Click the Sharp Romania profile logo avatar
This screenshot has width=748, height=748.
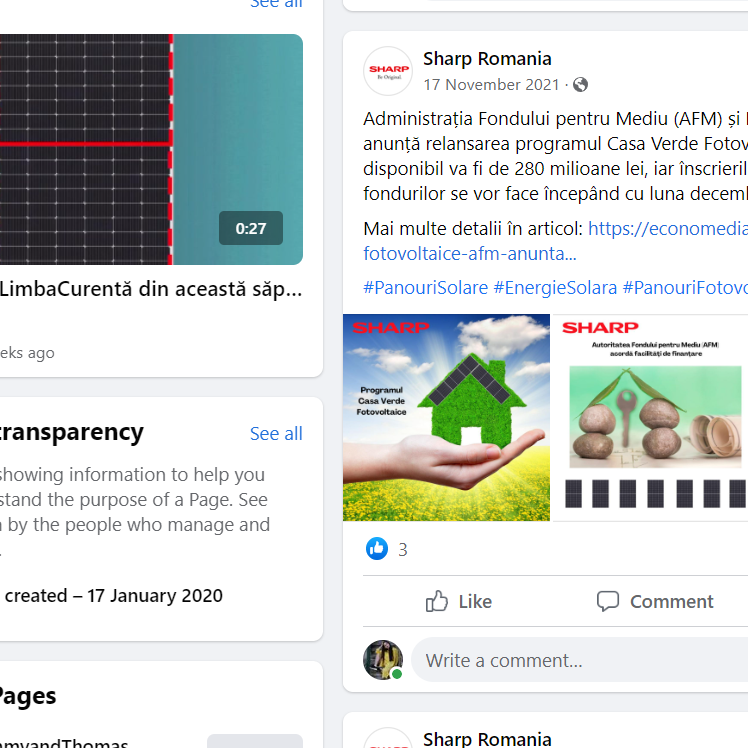388,71
